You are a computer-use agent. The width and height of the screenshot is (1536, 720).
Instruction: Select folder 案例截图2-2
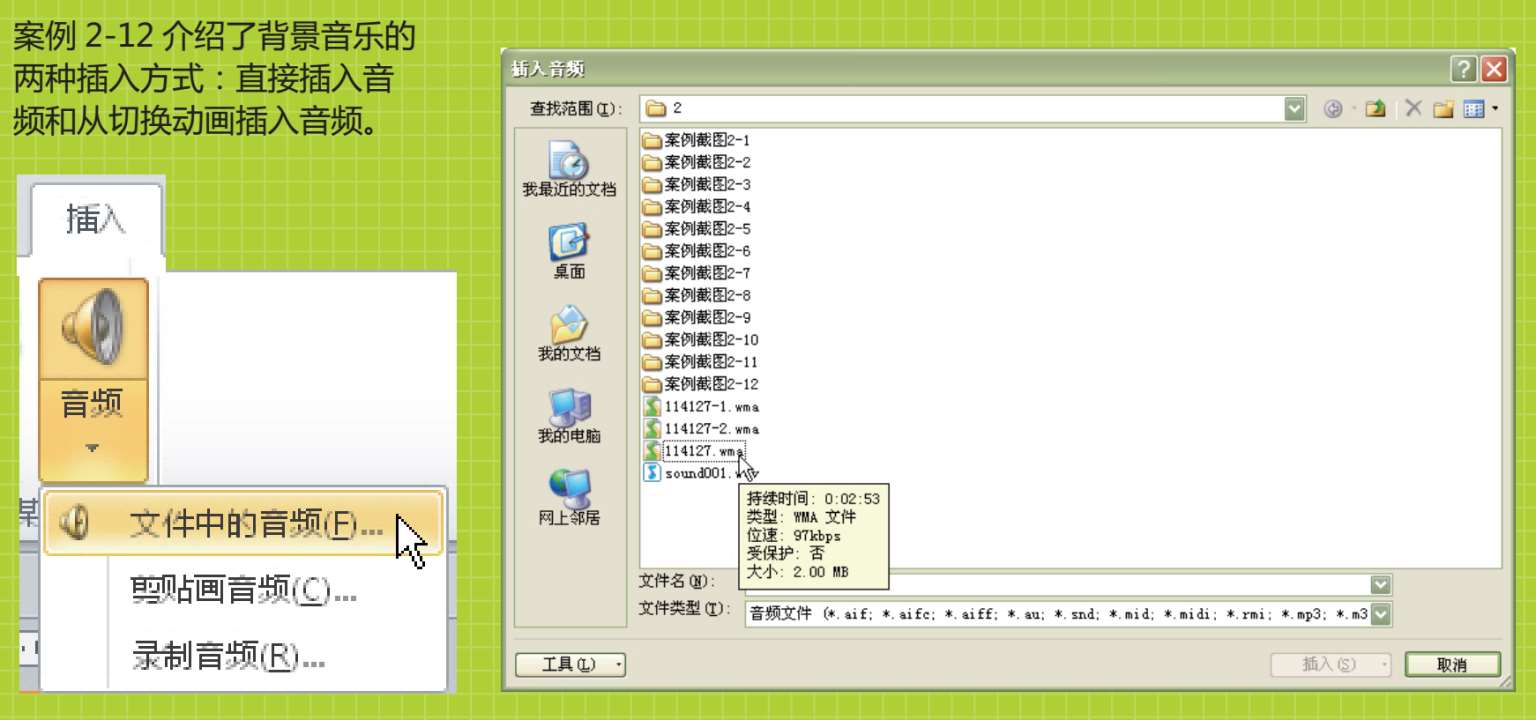(696, 163)
